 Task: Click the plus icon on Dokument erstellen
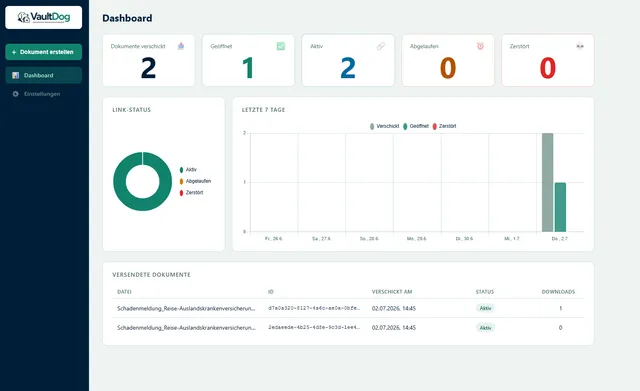point(14,52)
